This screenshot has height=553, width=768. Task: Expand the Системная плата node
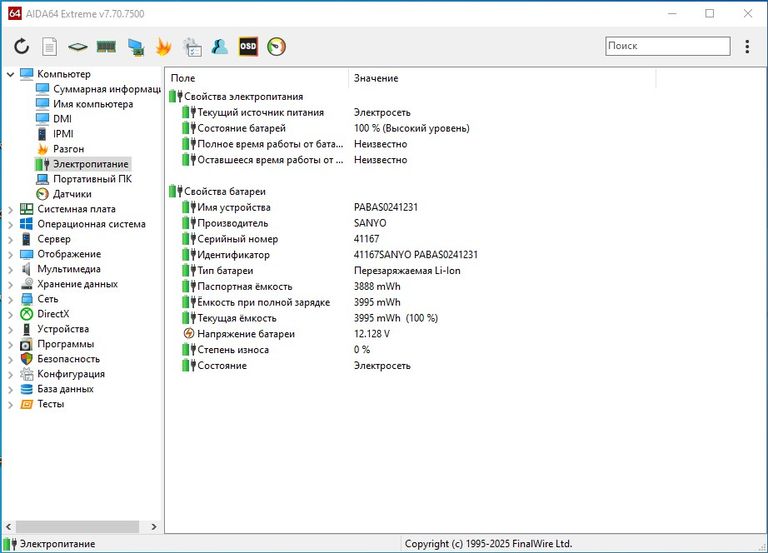tap(10, 210)
